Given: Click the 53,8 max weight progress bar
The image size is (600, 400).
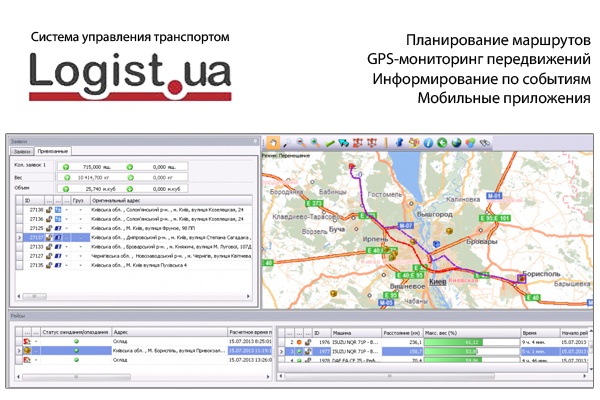Looking at the screenshot, I should tap(472, 351).
